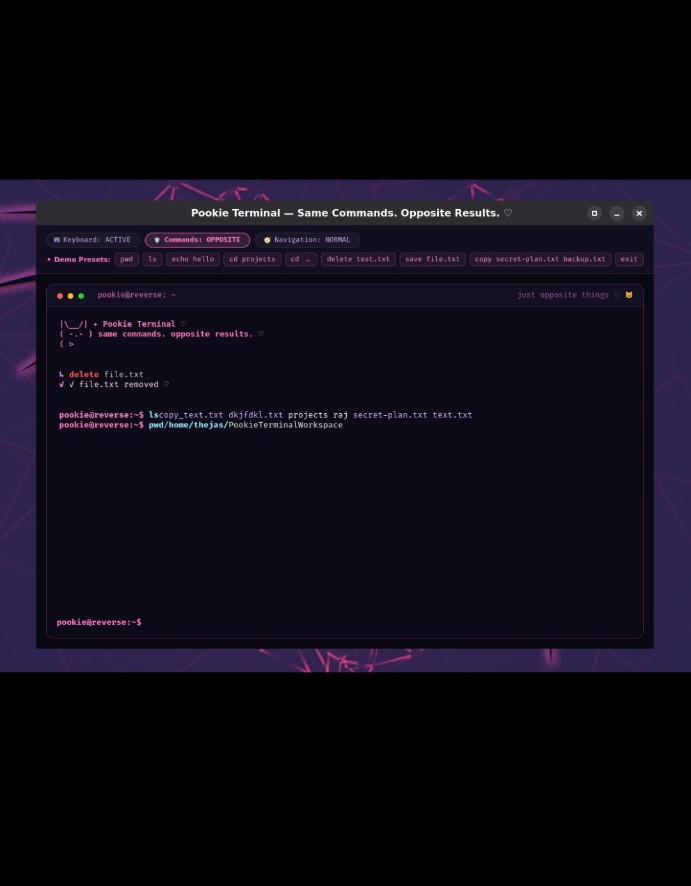Run the ls demo preset

153,259
